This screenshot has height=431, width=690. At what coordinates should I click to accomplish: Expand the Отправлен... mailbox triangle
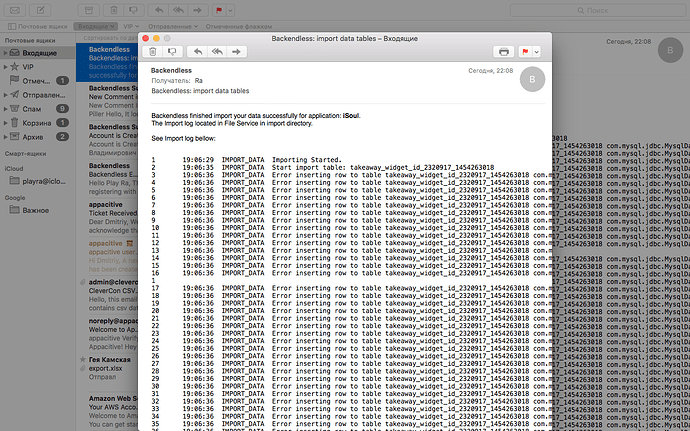(x=5, y=95)
